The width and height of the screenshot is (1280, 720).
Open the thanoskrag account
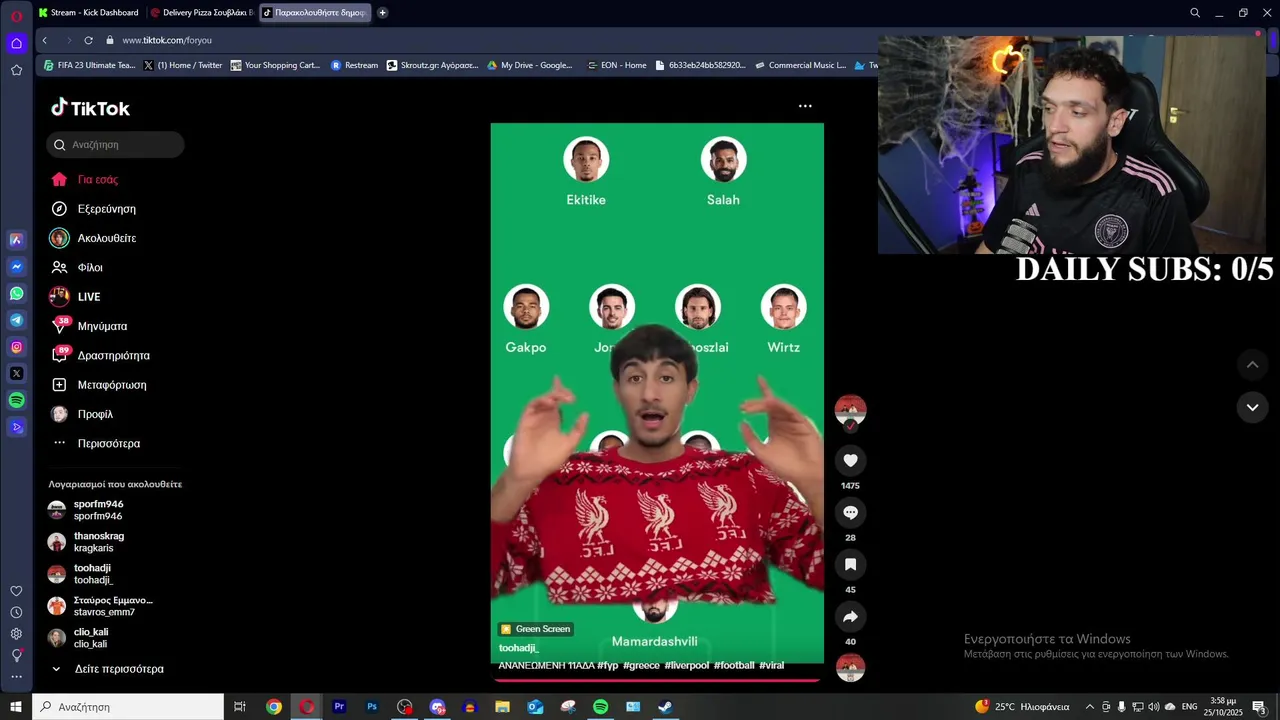pyautogui.click(x=98, y=542)
